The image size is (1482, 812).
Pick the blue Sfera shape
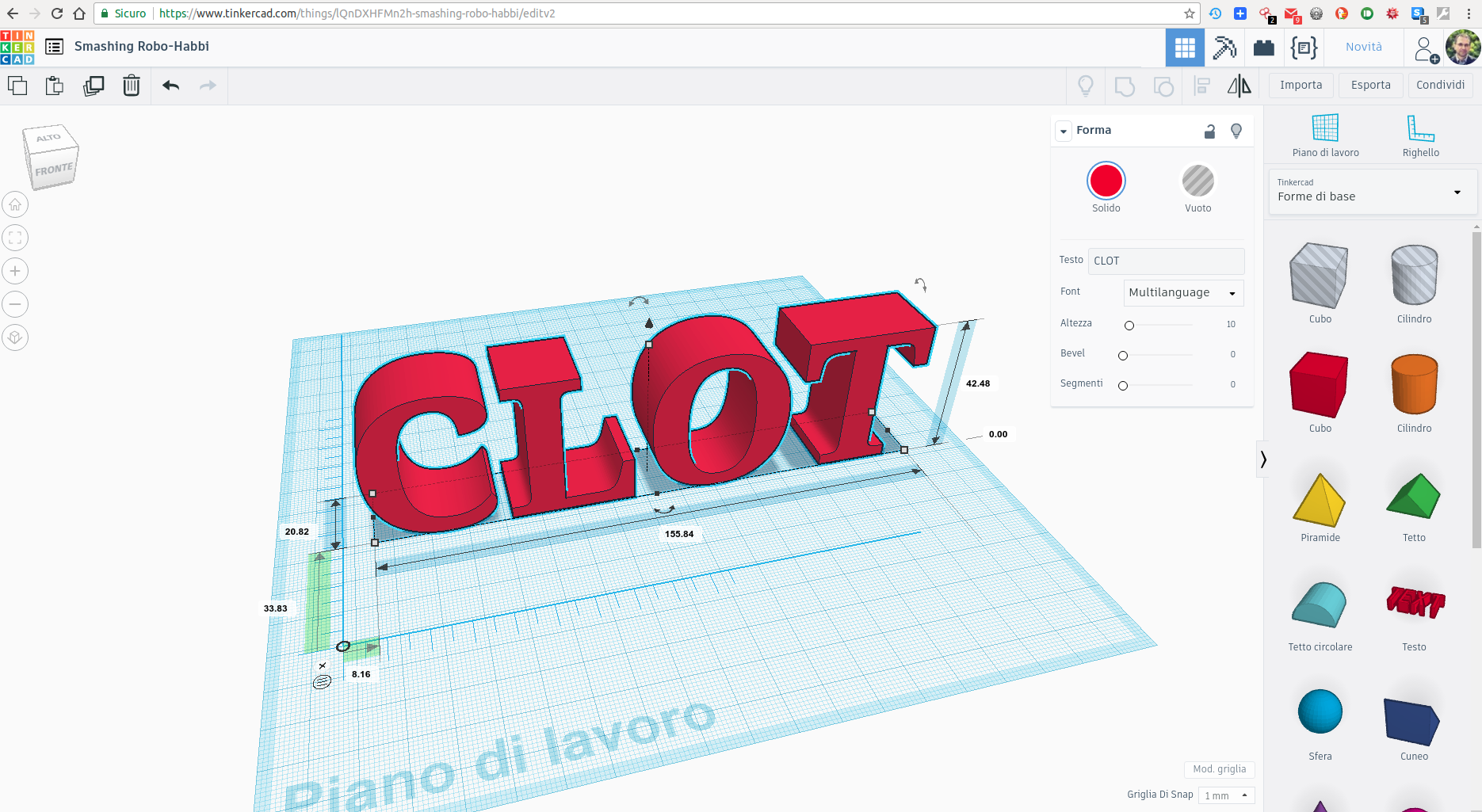[1320, 711]
